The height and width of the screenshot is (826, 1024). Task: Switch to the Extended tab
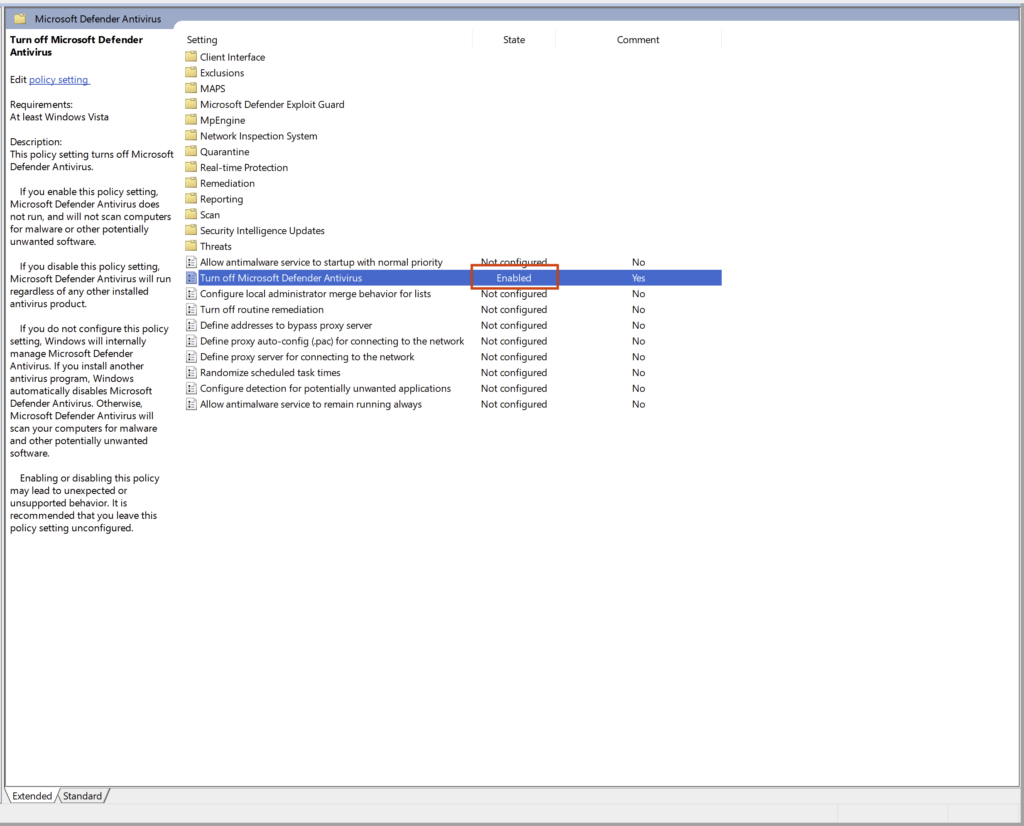pos(32,796)
